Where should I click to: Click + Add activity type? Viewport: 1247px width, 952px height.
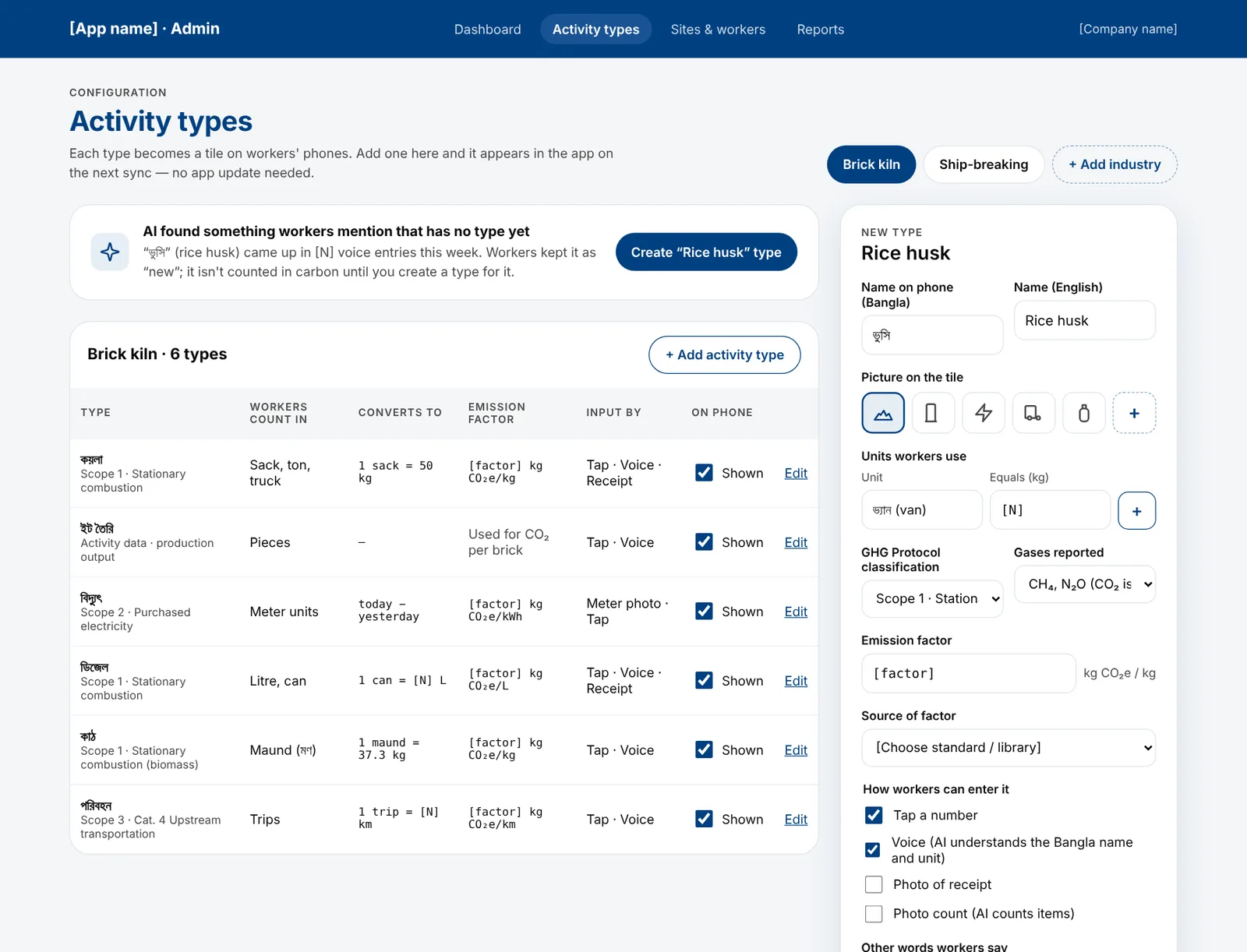coord(724,354)
